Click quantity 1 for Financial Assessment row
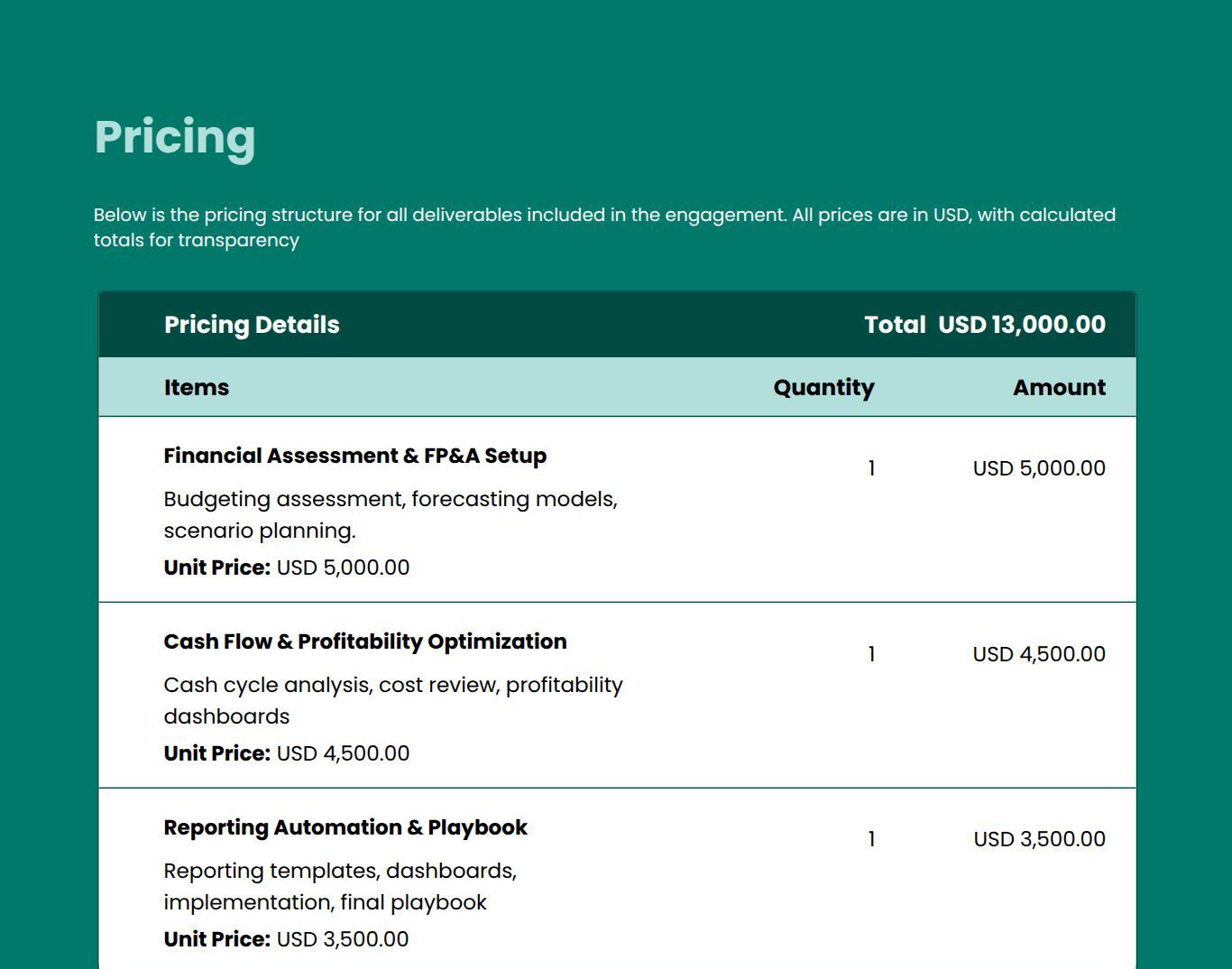This screenshot has width=1232, height=969. [x=871, y=468]
